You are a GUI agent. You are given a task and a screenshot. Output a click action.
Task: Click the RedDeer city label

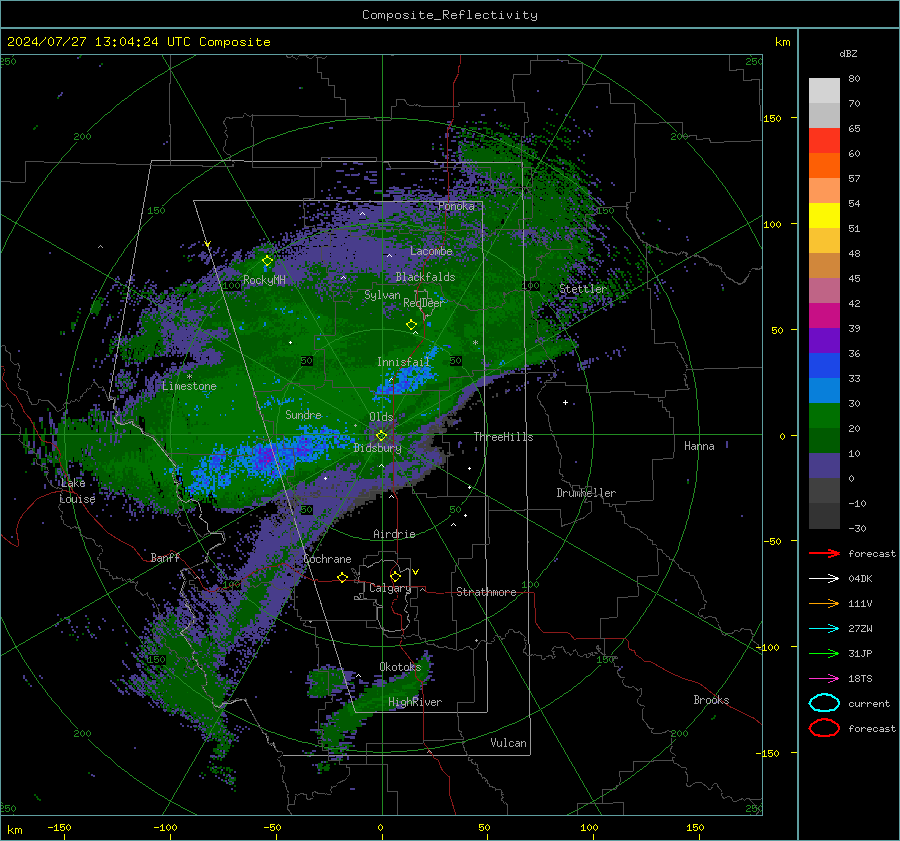[x=424, y=303]
